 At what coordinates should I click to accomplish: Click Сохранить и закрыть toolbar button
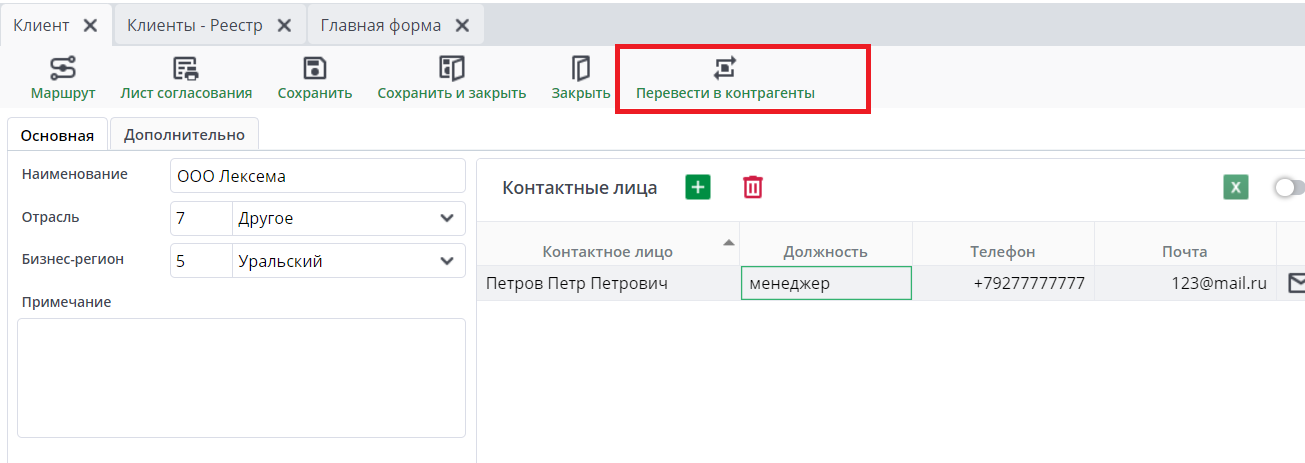point(452,69)
